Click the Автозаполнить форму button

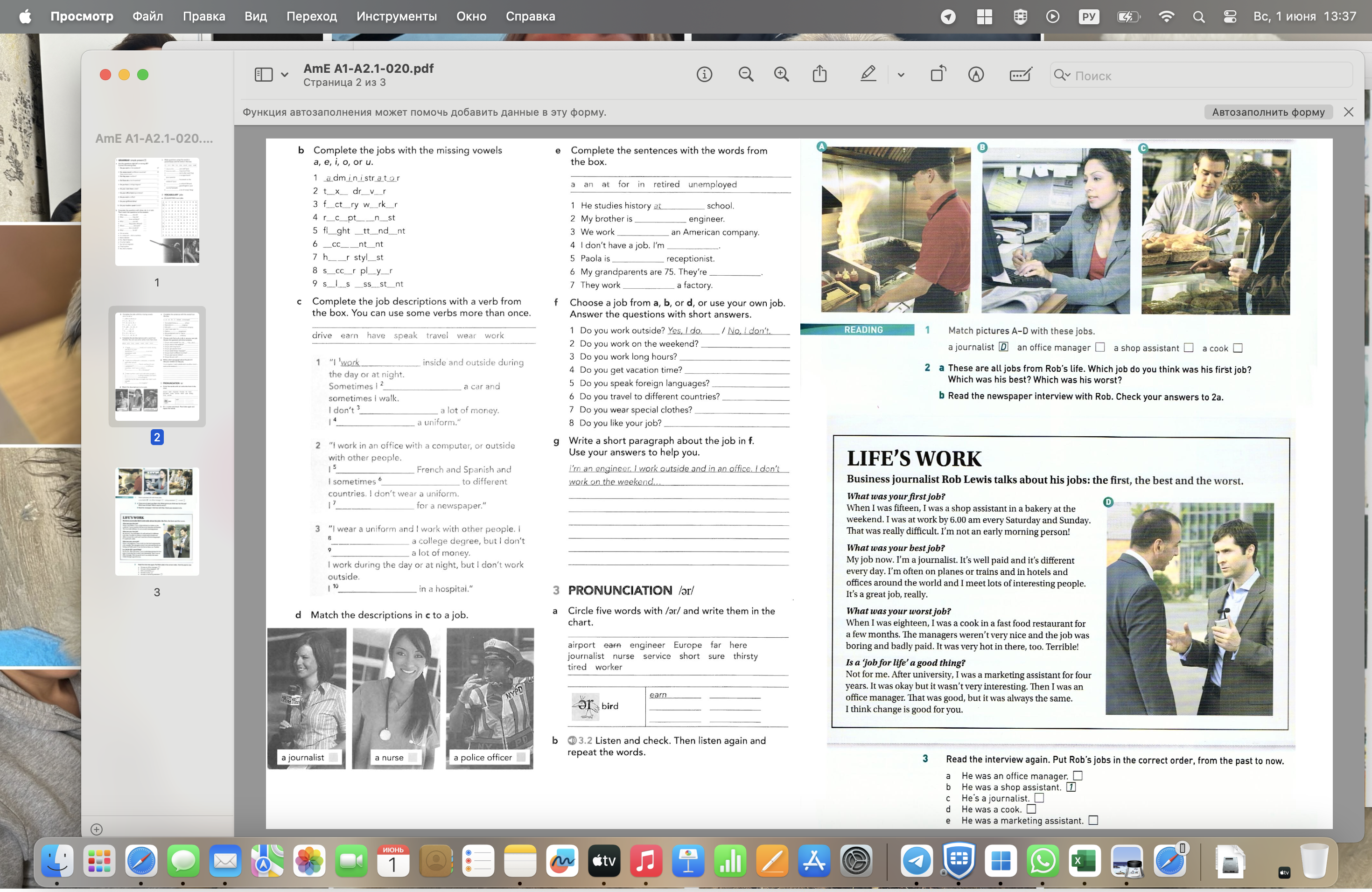tap(1267, 112)
